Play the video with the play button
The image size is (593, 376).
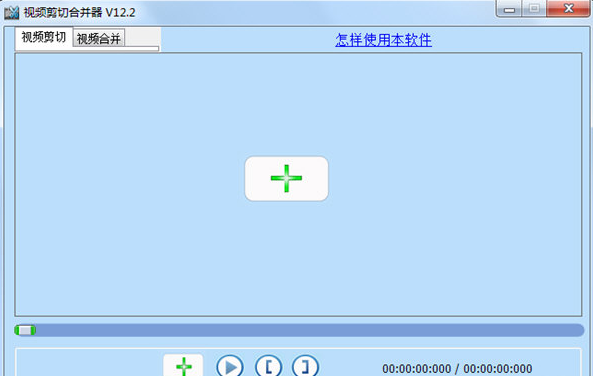(230, 366)
